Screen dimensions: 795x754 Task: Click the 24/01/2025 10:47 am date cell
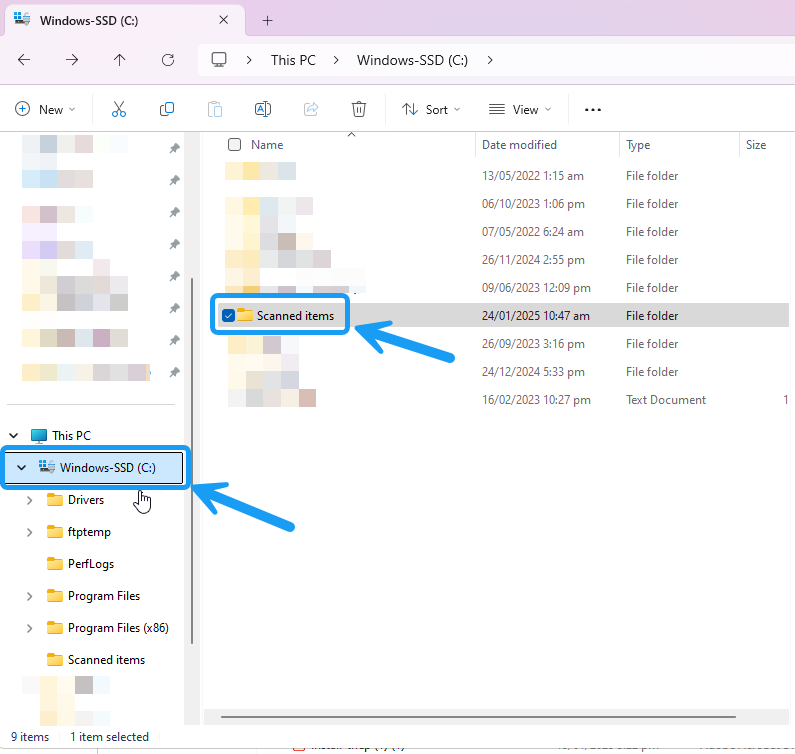pyautogui.click(x=535, y=315)
